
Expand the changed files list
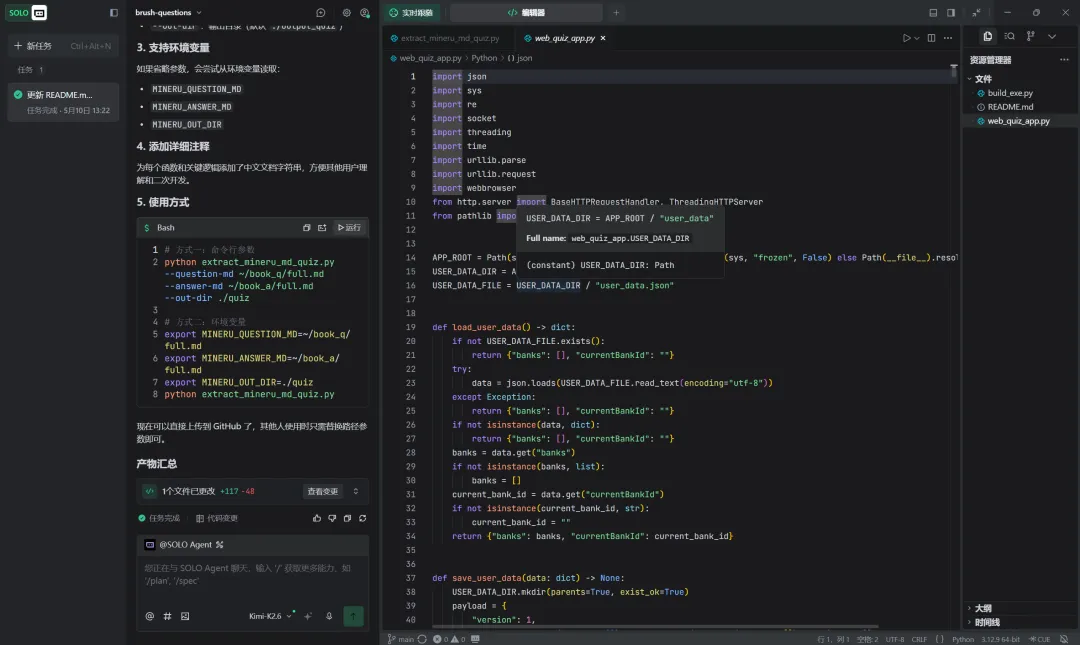pos(356,491)
